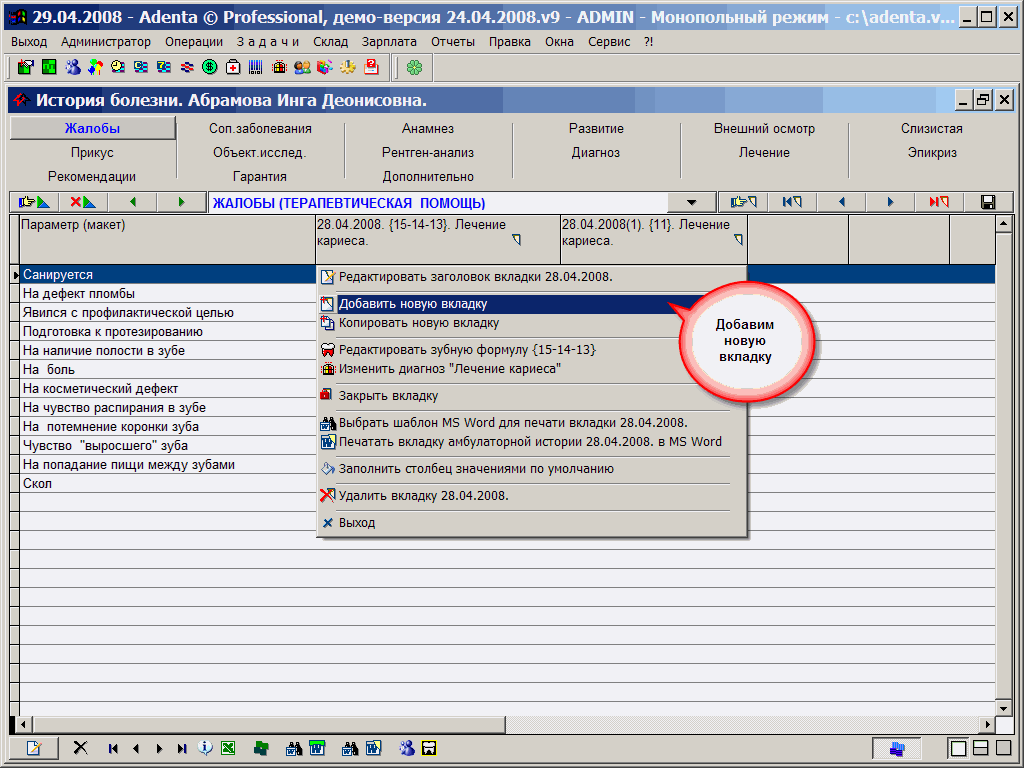Switch to the Диагноз section

596,153
